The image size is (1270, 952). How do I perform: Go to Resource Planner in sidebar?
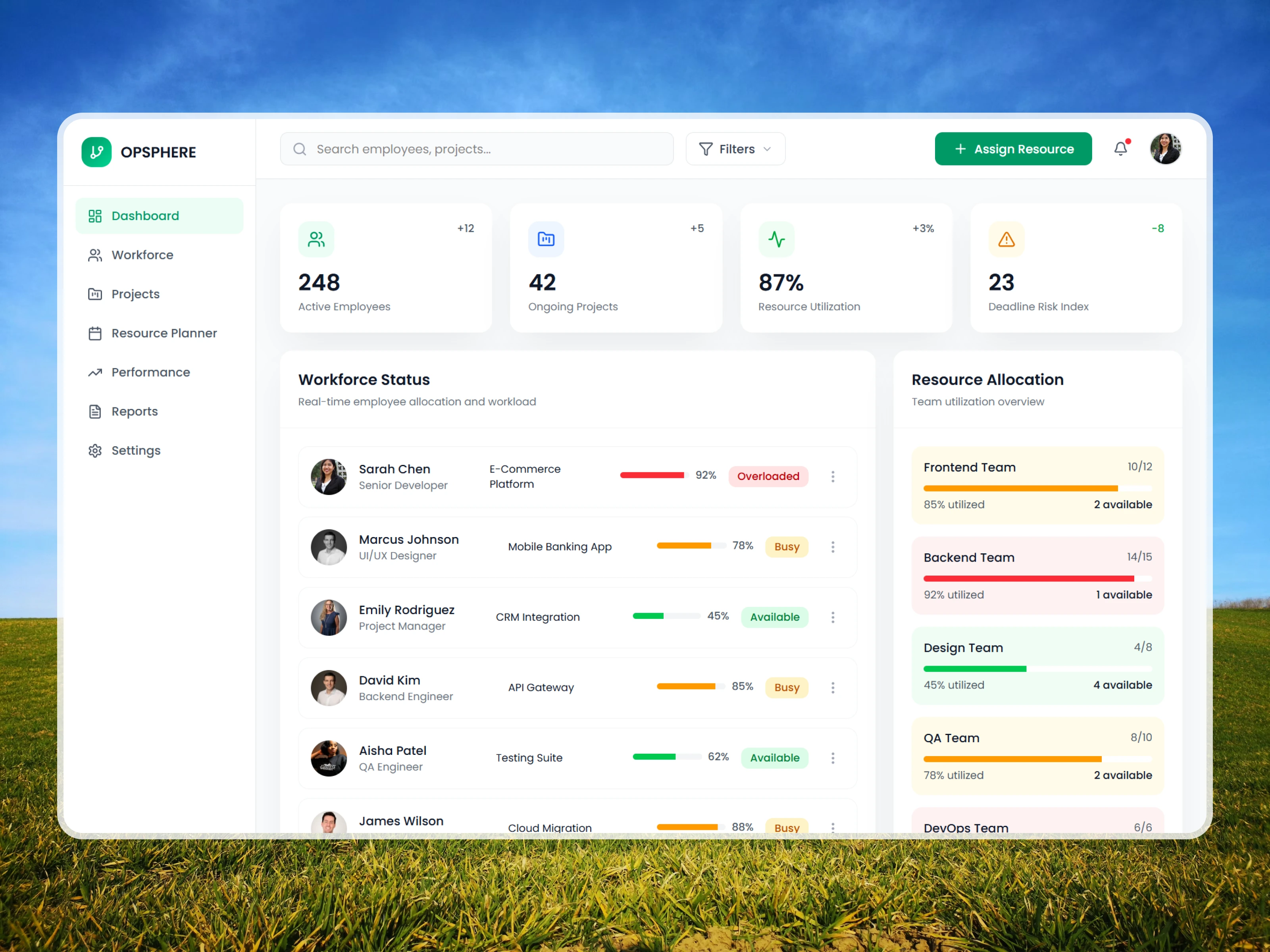(164, 334)
